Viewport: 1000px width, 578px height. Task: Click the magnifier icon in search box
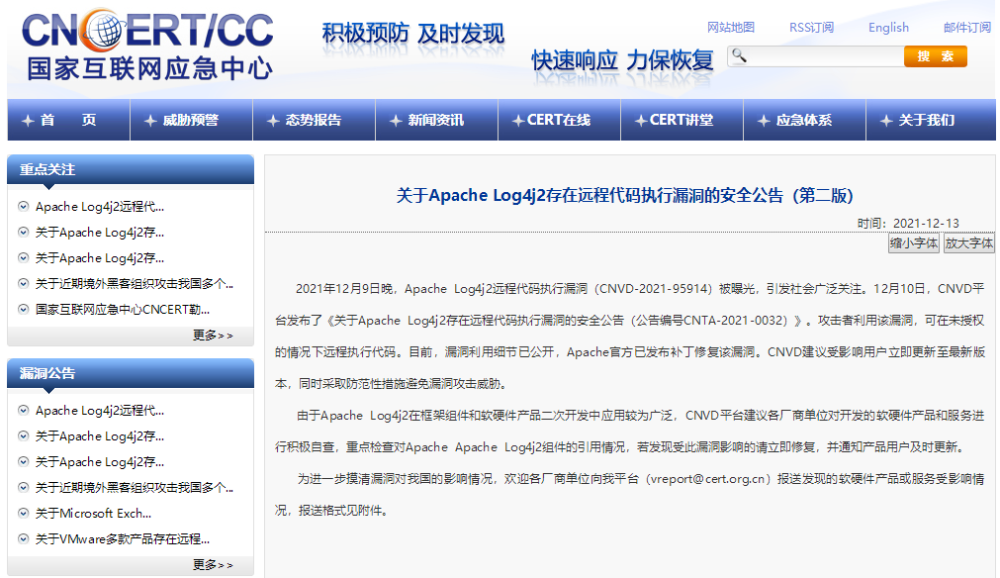(739, 56)
